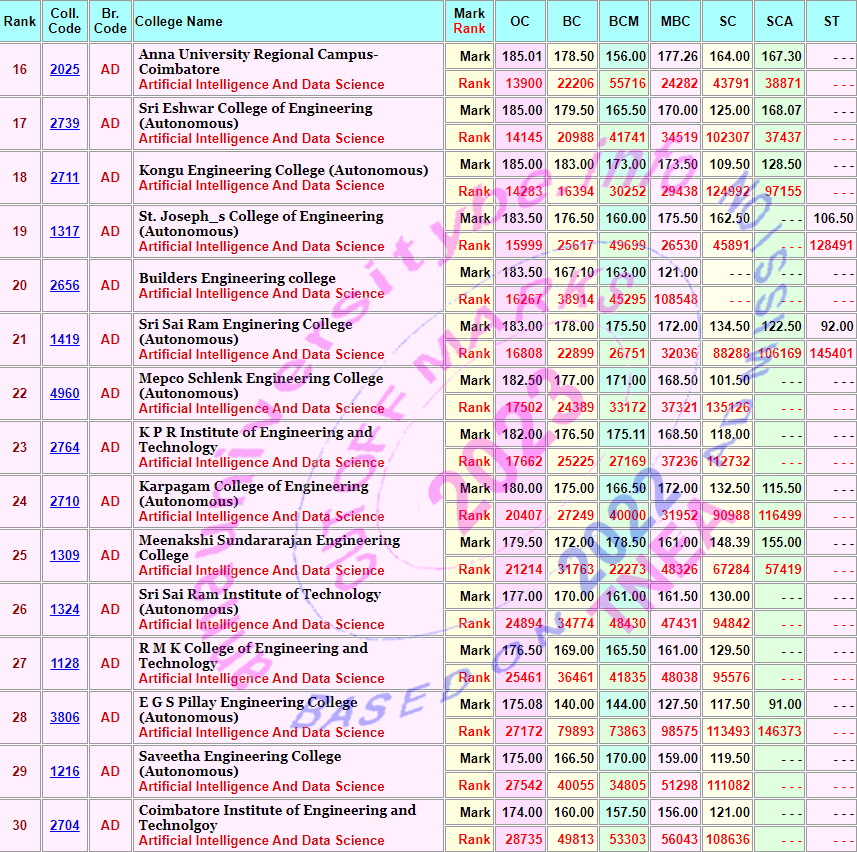Select college code link 1216
Viewport: 857px width, 852px height.
click(64, 771)
